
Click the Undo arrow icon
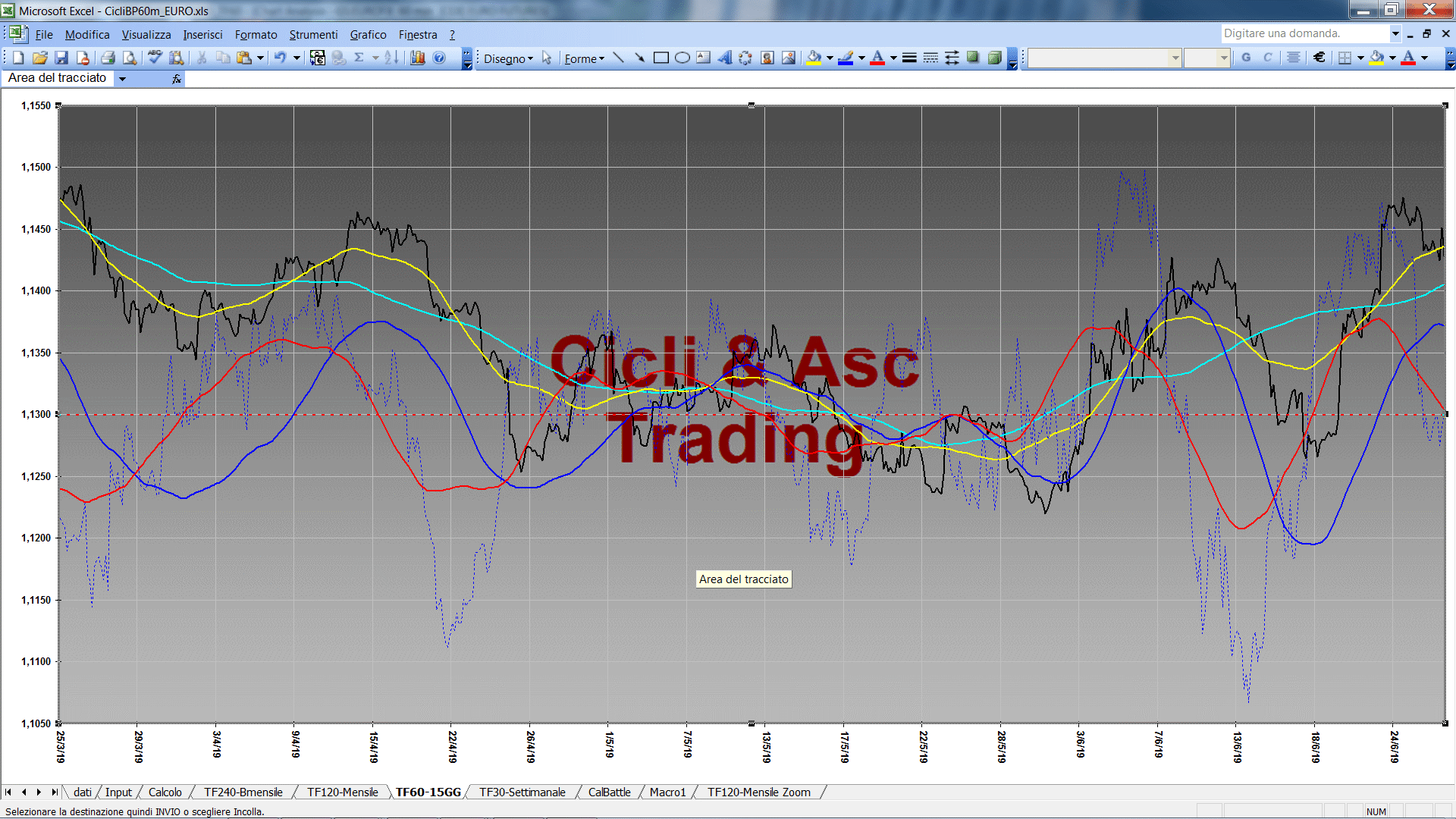[280, 58]
